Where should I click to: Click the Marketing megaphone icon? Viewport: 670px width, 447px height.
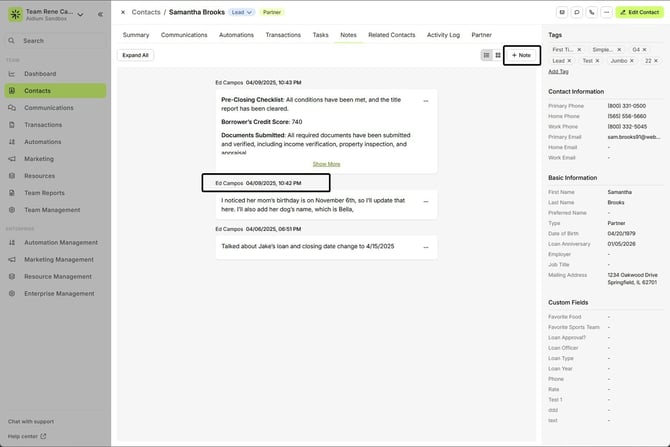(12, 159)
